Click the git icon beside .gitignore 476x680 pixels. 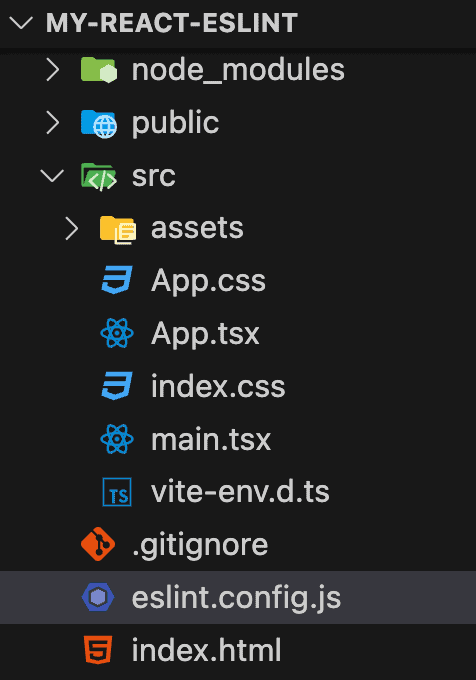pos(98,544)
